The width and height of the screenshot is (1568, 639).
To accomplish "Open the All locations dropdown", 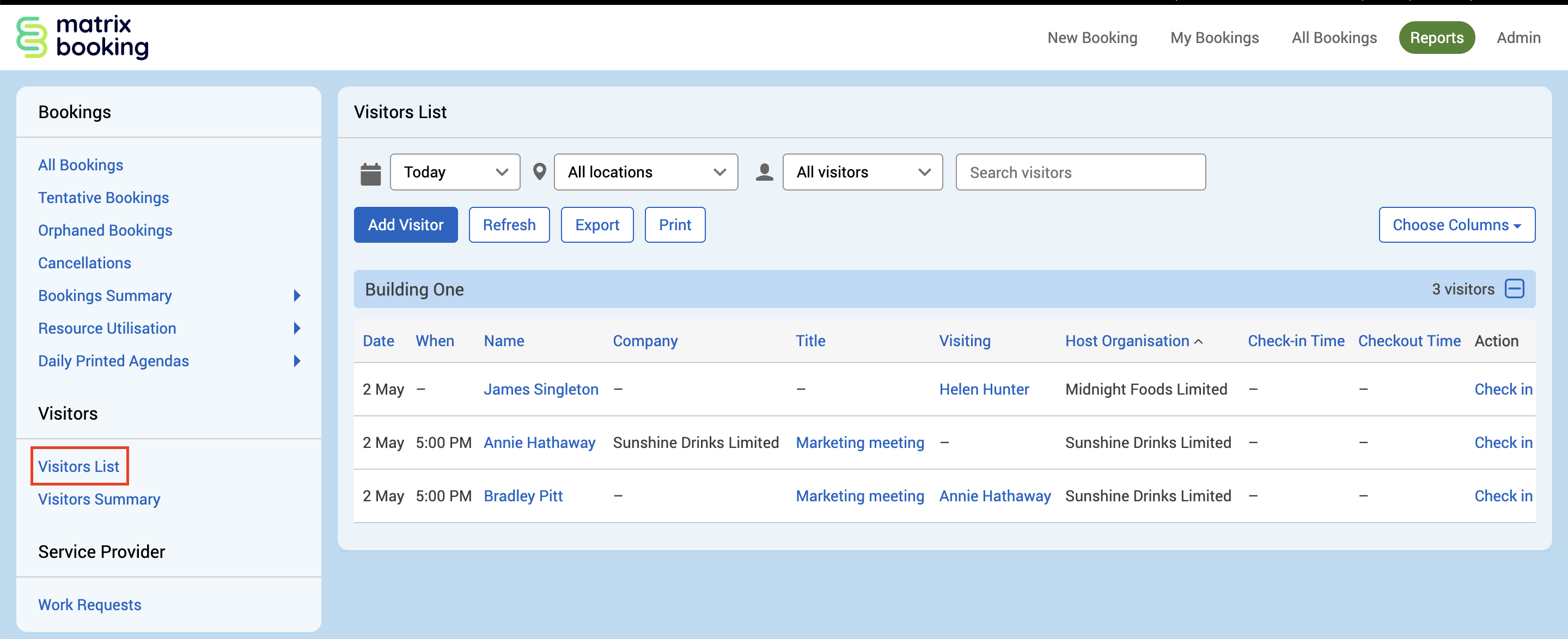I will click(x=645, y=172).
